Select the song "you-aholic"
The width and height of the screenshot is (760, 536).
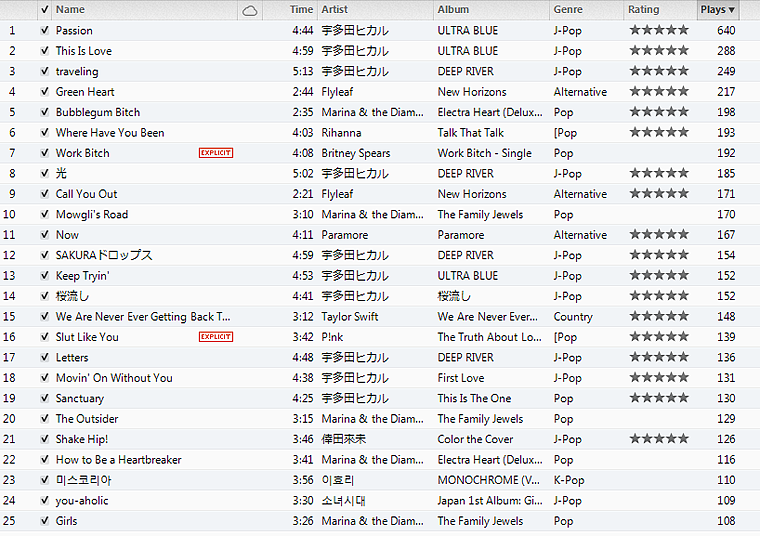(x=82, y=501)
